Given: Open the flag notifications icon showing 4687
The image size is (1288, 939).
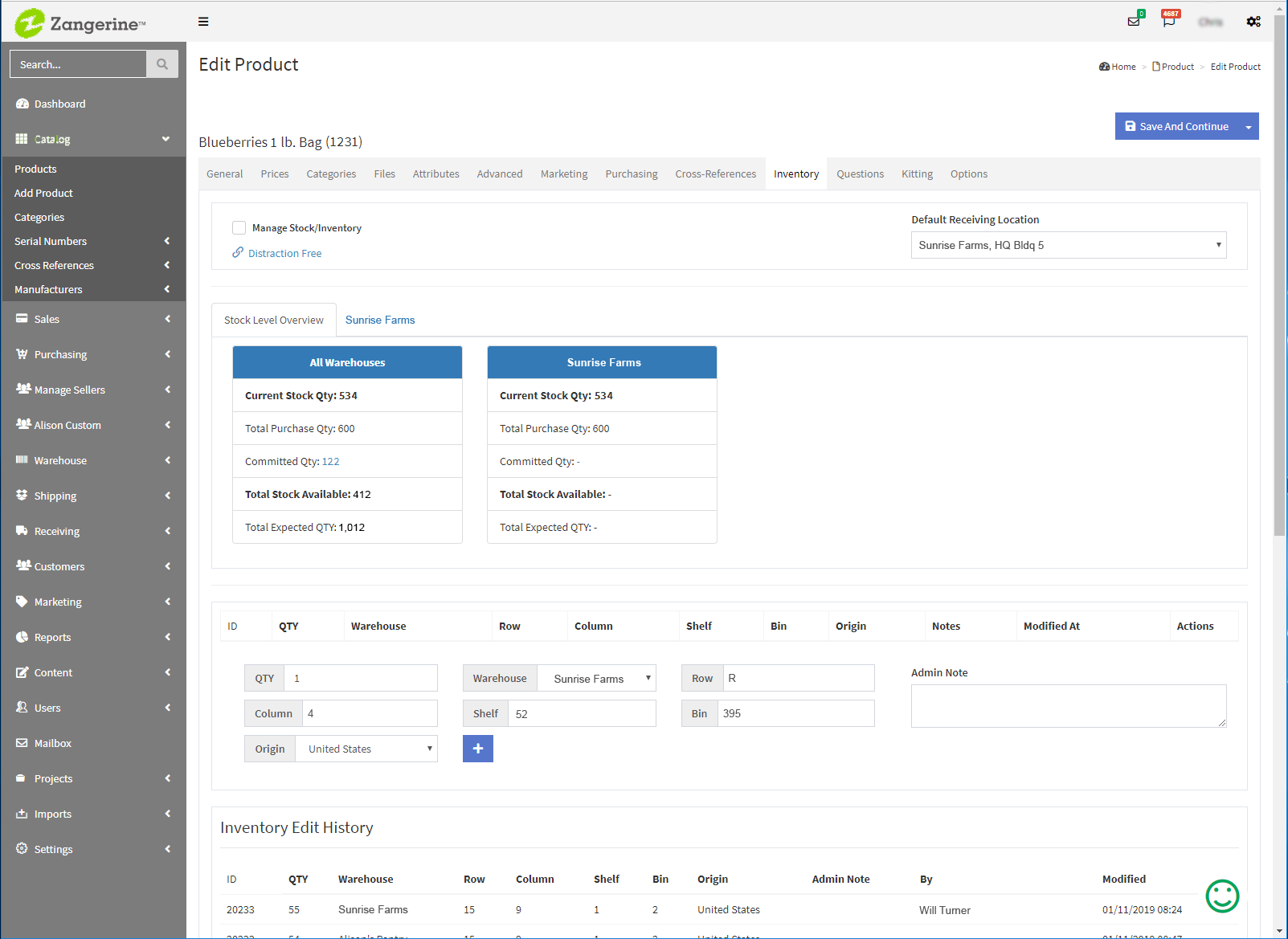Looking at the screenshot, I should point(1169,20).
